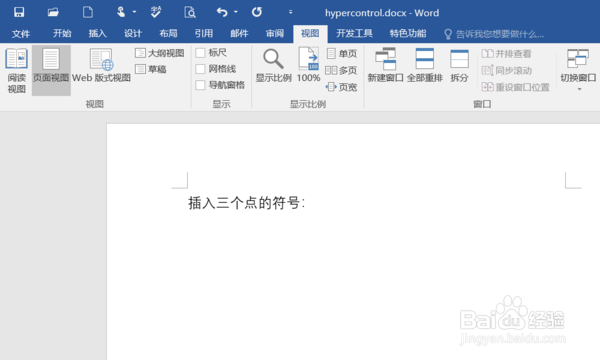600x360 pixels.
Task: Undo the last action
Action: 222,12
